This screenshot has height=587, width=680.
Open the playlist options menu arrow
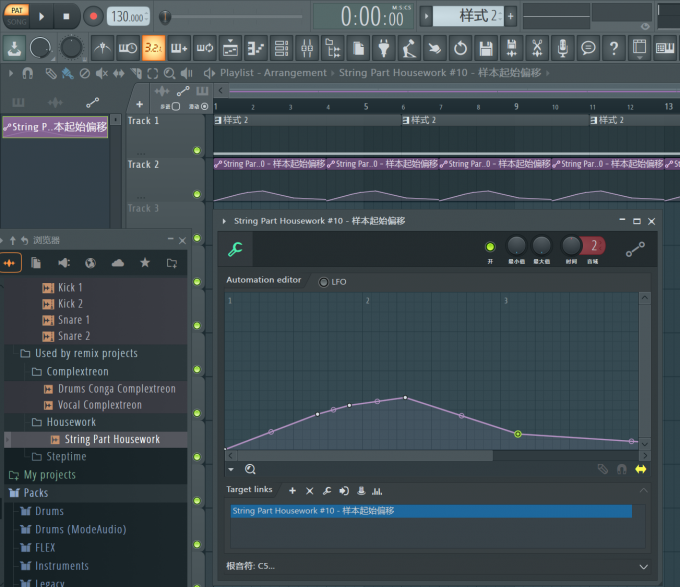(11, 73)
